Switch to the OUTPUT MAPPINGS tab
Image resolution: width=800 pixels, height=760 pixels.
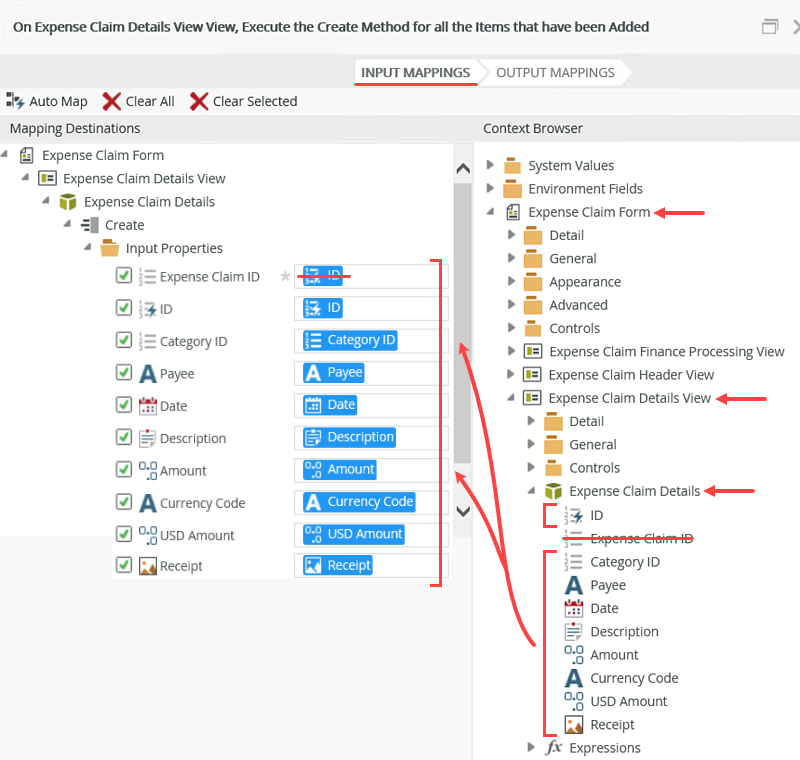(x=555, y=73)
